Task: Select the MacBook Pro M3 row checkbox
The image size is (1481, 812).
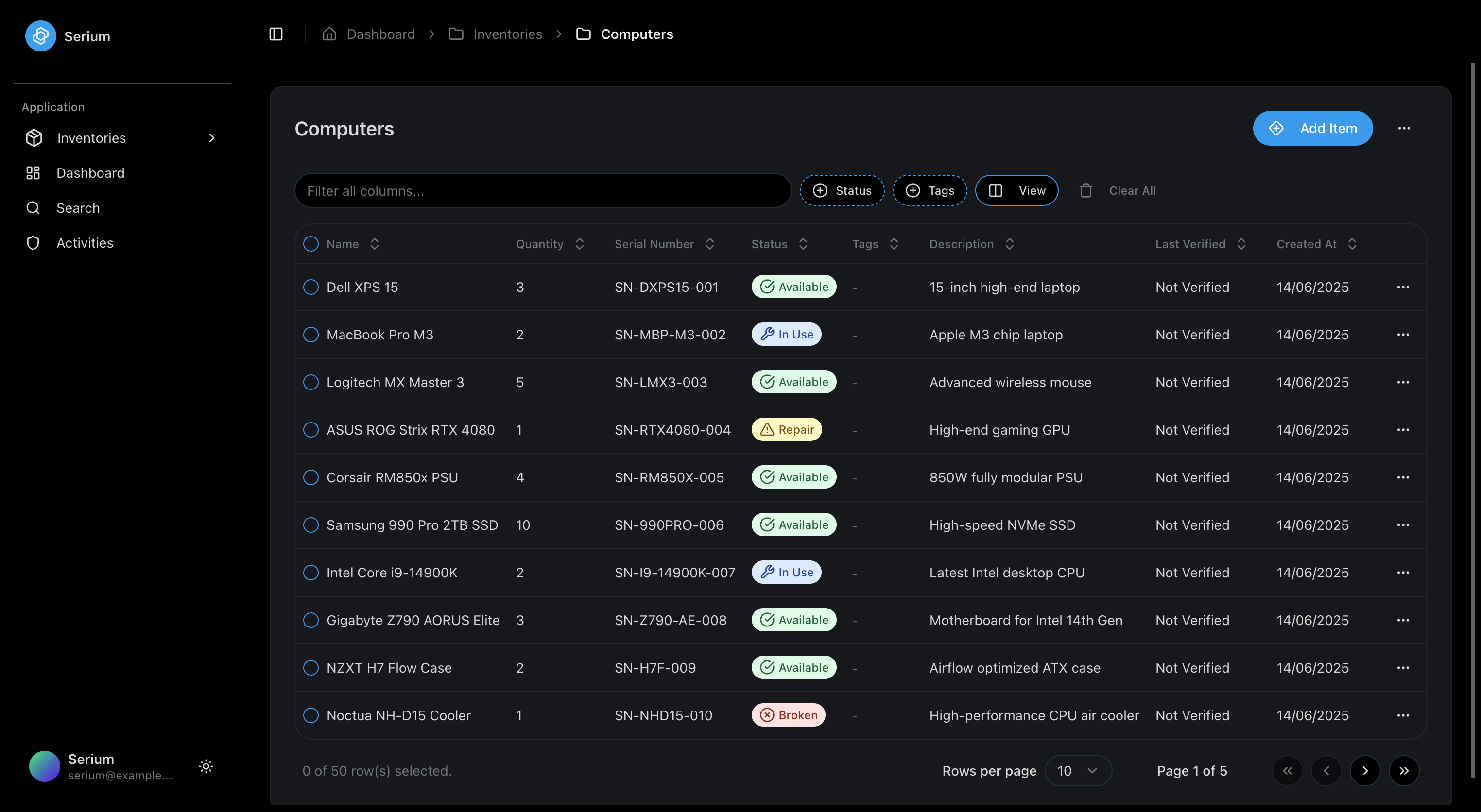Action: click(x=310, y=335)
